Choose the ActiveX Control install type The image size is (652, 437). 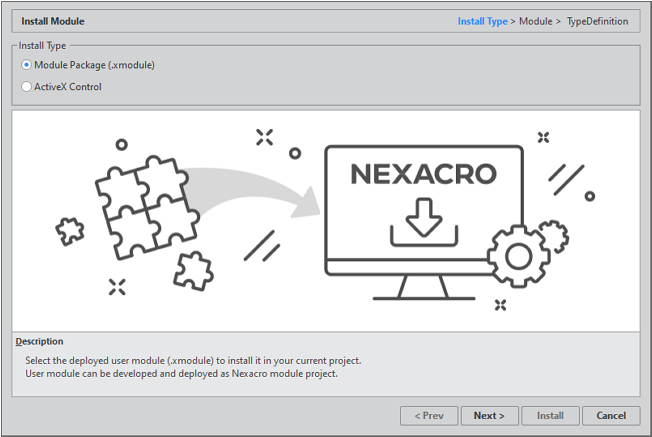(27, 87)
